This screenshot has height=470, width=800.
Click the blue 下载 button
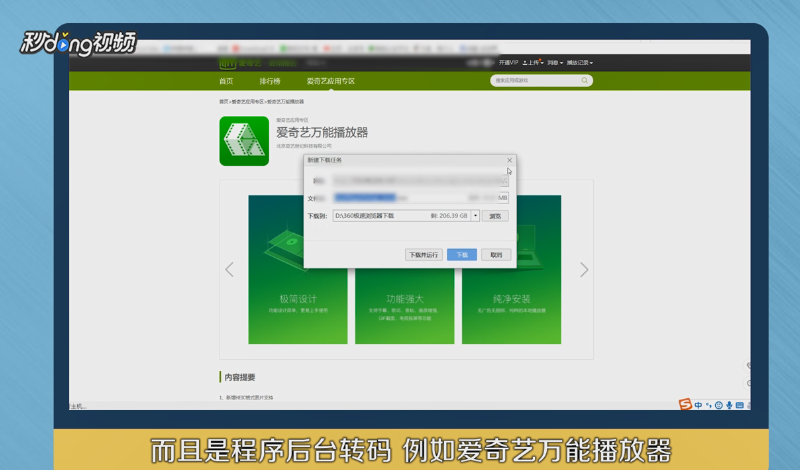point(462,255)
